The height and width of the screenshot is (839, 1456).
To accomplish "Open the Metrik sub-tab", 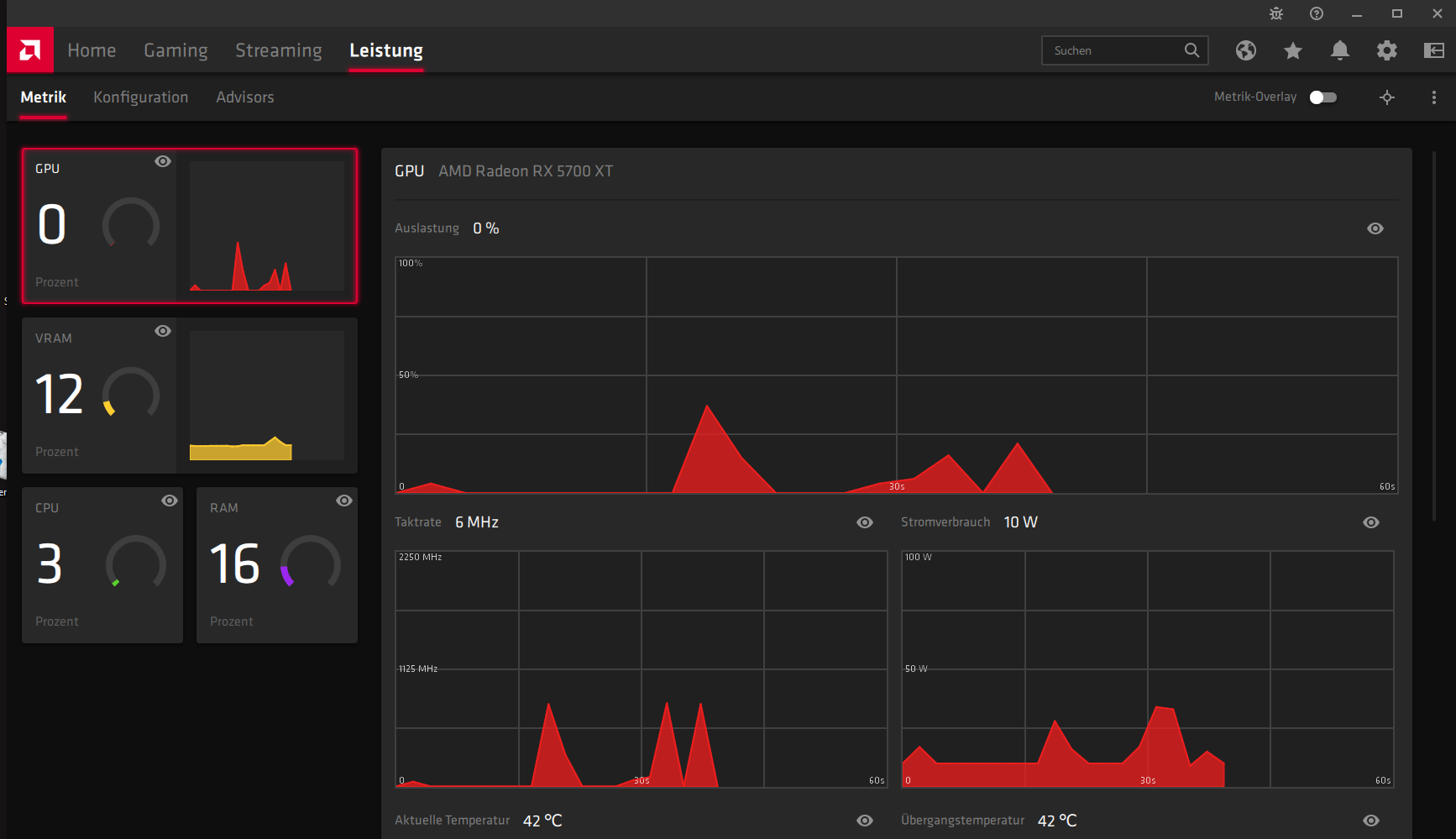I will coord(44,97).
